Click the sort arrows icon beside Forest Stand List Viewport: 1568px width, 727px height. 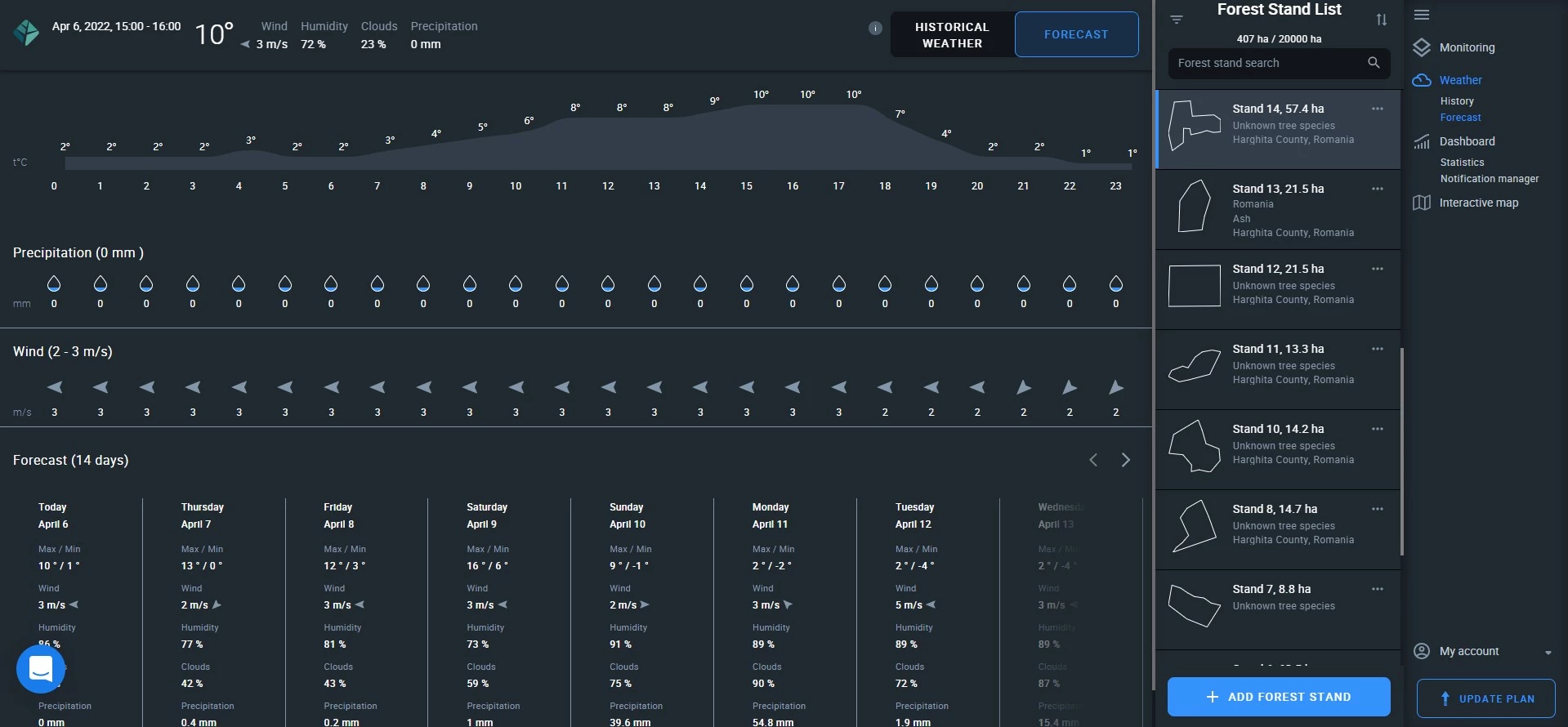pos(1381,20)
